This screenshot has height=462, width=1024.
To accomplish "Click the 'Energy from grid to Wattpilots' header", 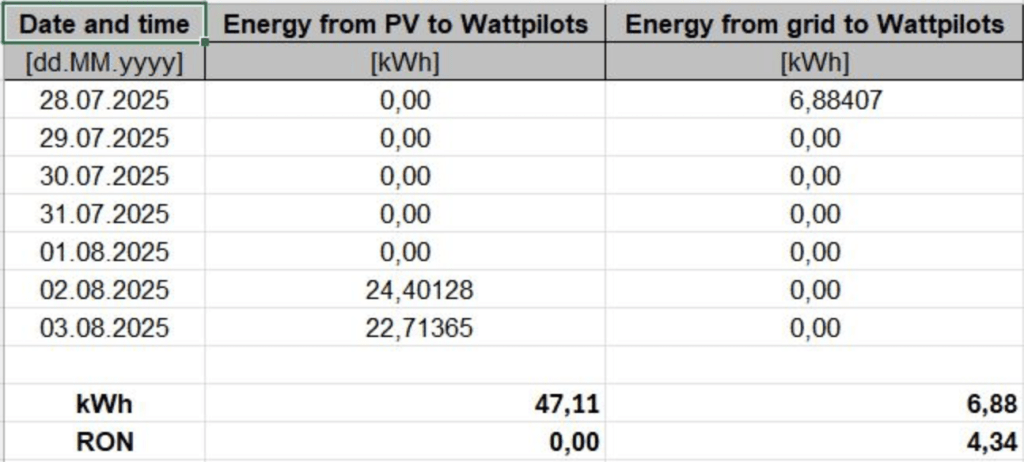I will (814, 24).
